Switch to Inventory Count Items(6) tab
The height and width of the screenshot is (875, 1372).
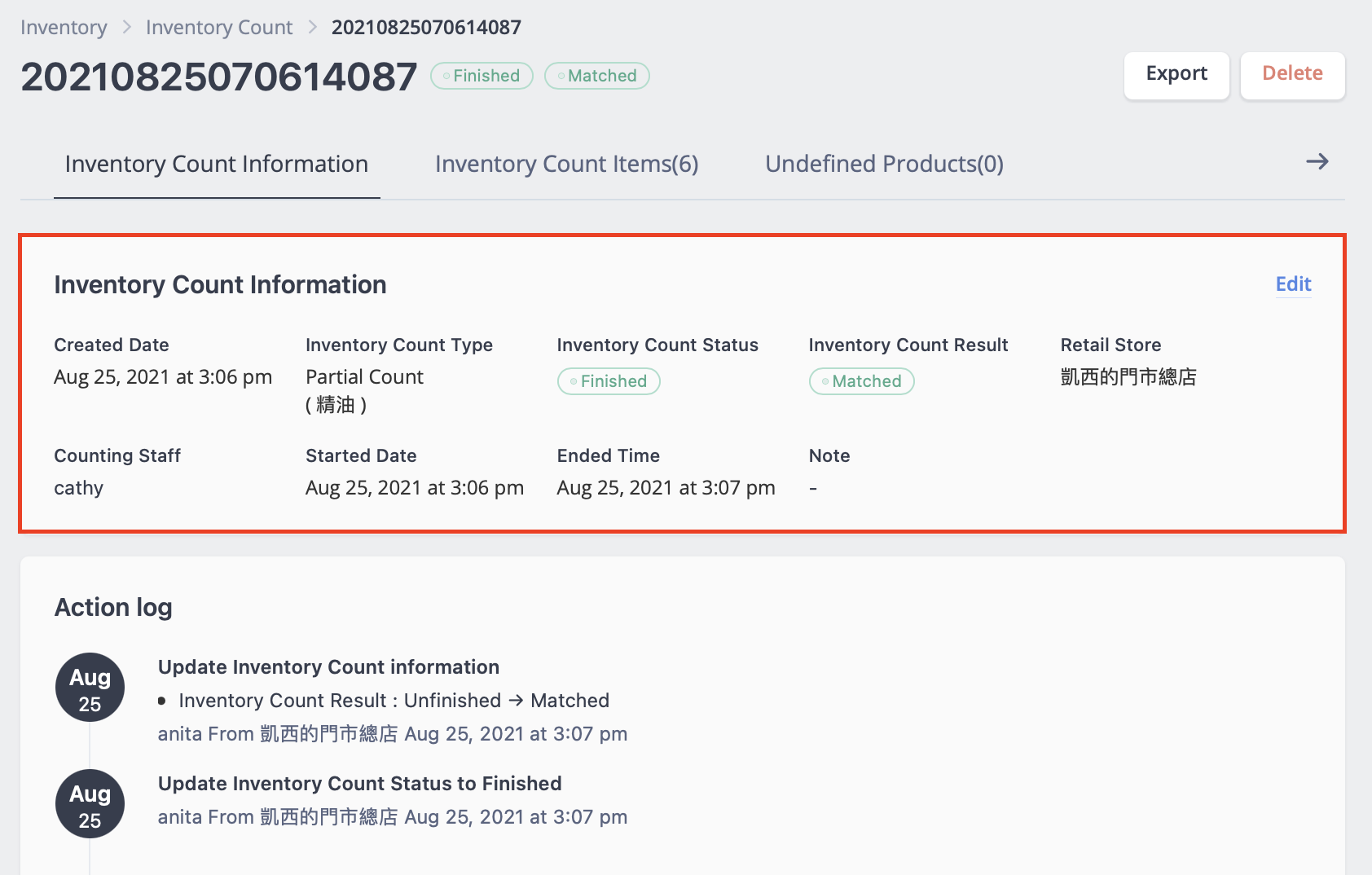pyautogui.click(x=567, y=164)
